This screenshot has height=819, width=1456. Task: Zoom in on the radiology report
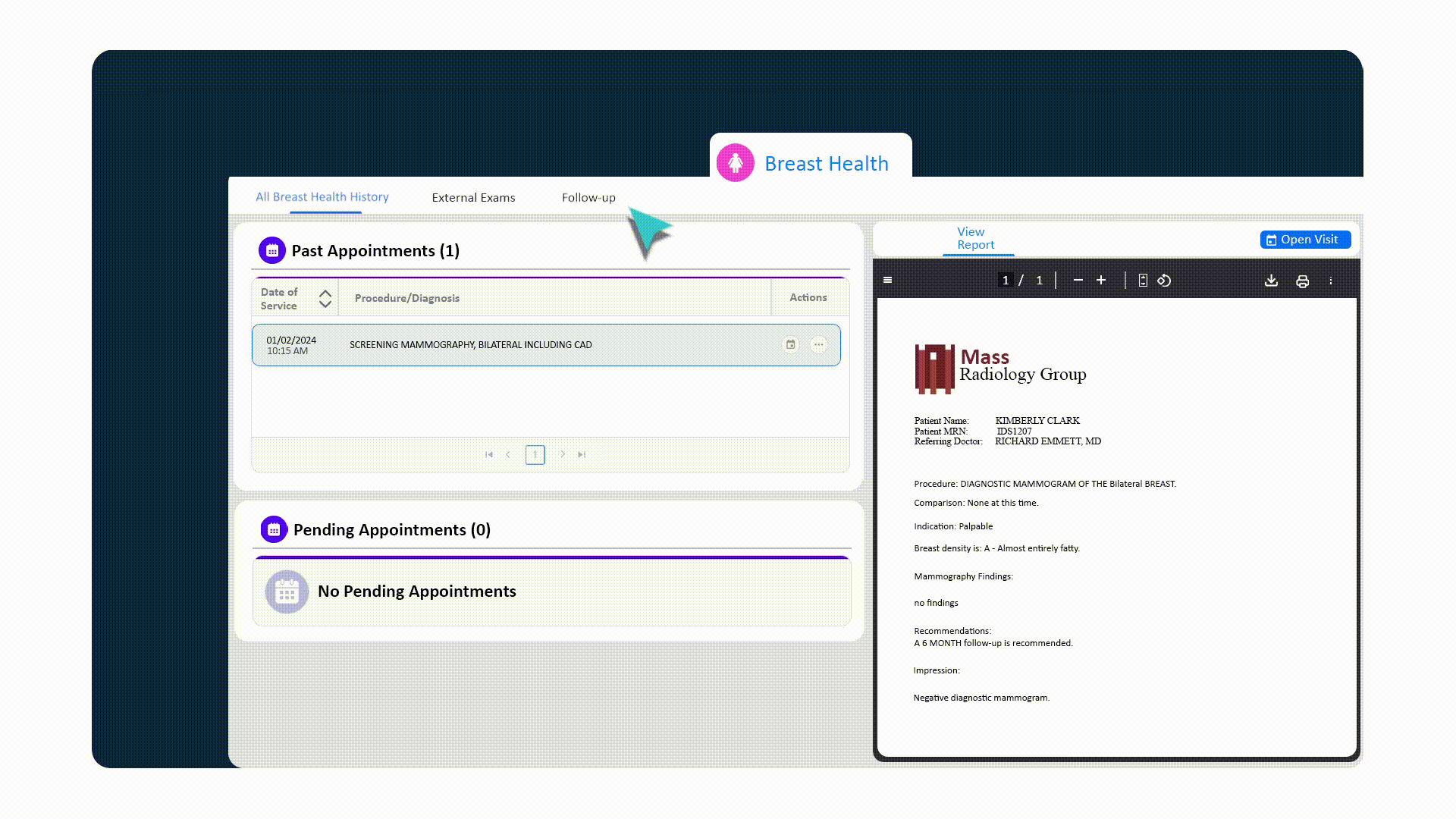pyautogui.click(x=1101, y=280)
